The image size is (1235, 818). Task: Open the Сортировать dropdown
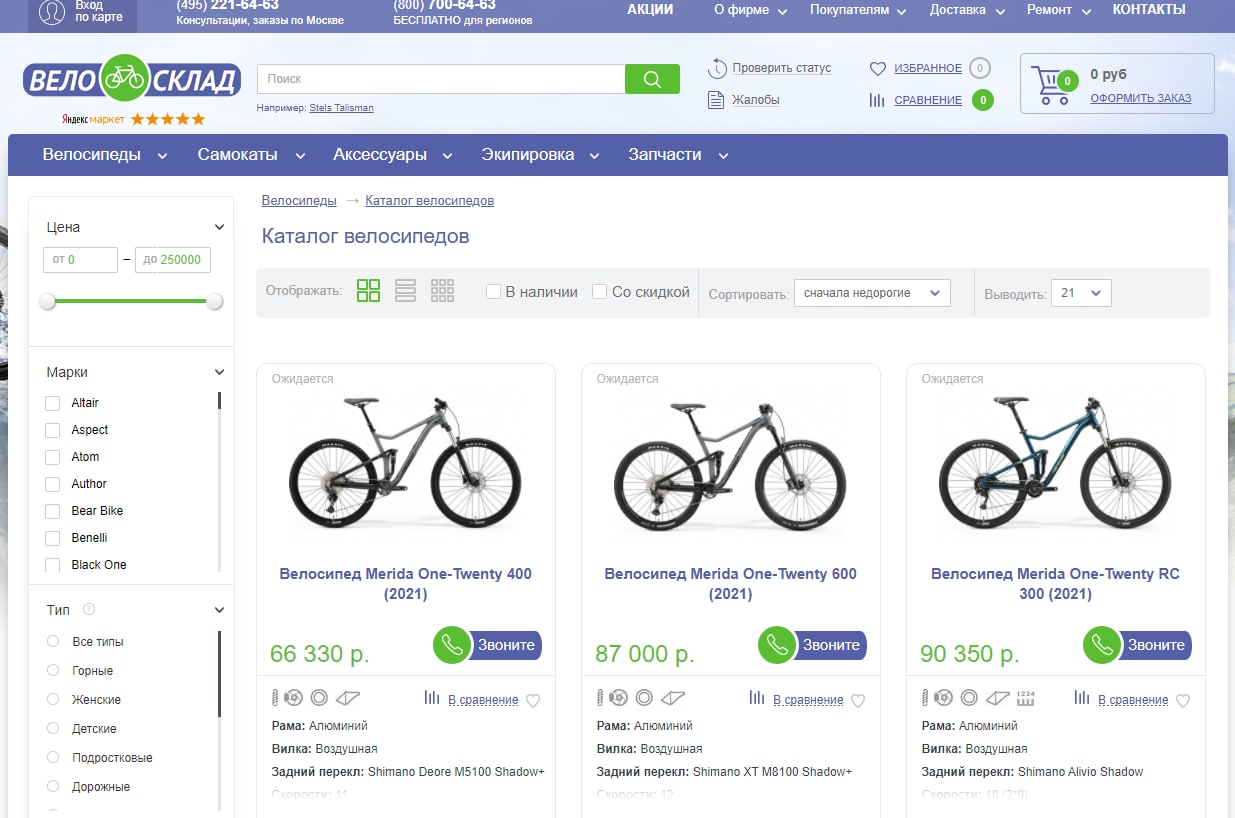click(x=872, y=293)
